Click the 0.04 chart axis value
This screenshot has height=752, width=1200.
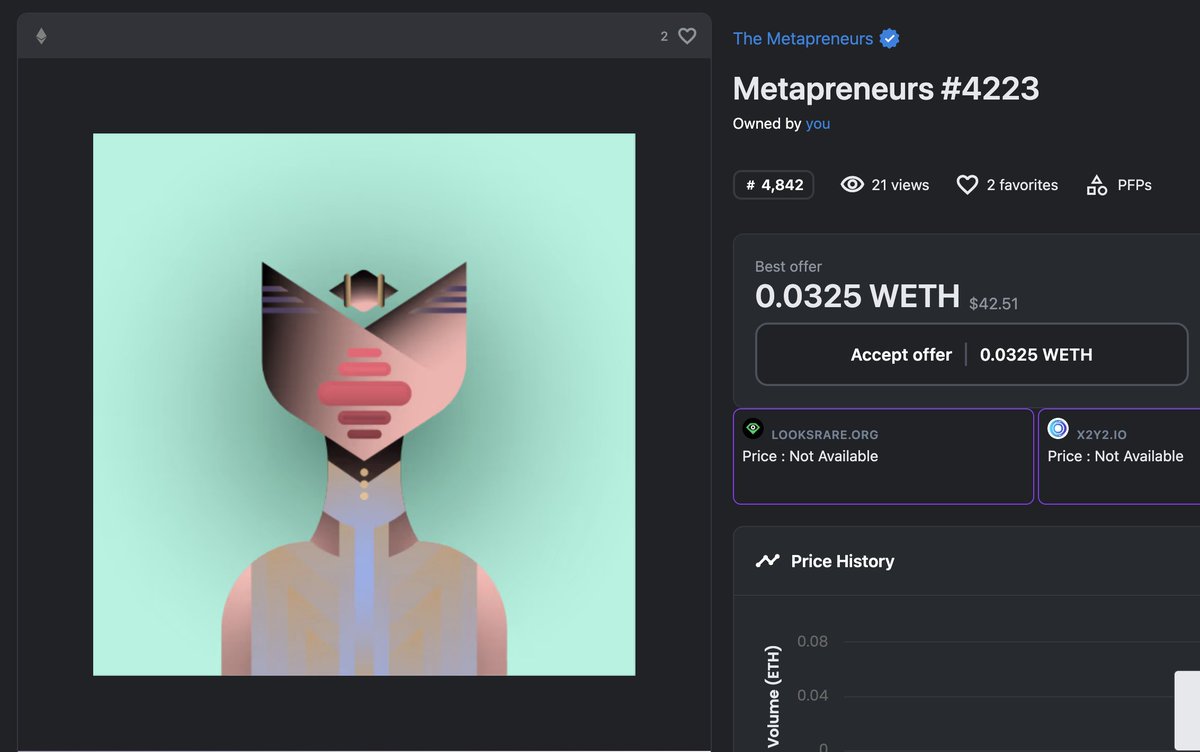tap(813, 695)
